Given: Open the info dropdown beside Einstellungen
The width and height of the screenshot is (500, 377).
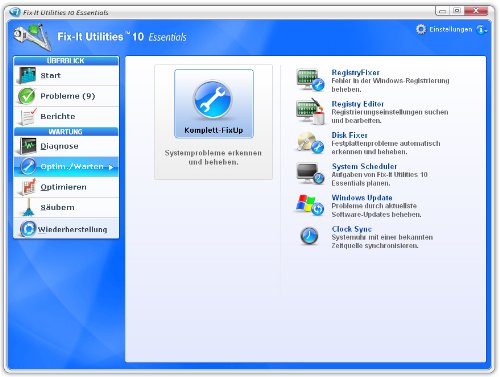Looking at the screenshot, I should (x=482, y=30).
